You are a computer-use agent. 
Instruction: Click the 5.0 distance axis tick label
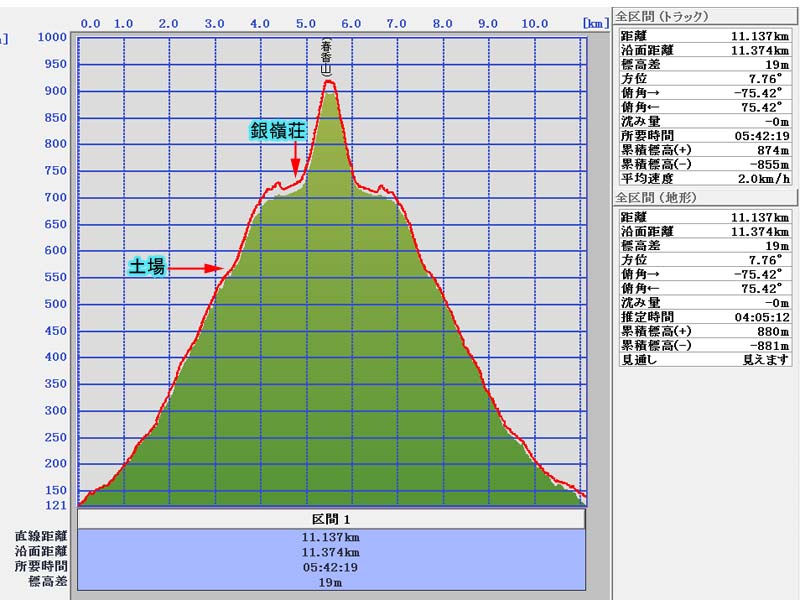pyautogui.click(x=306, y=23)
